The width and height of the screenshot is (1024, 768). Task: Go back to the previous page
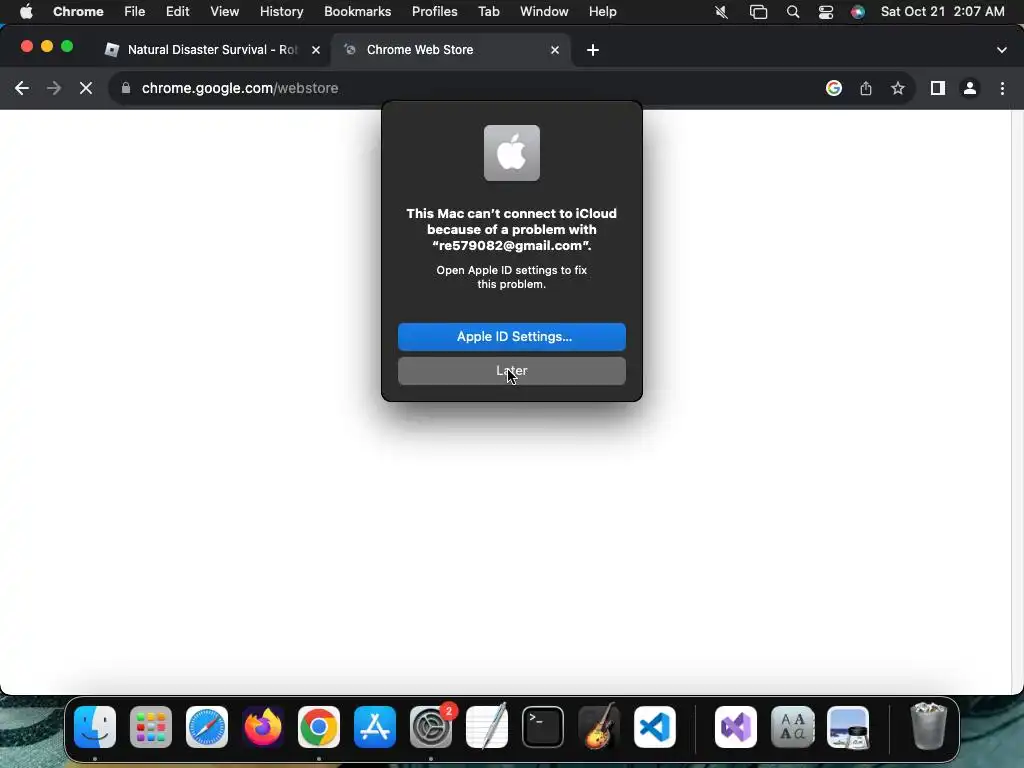[22, 88]
